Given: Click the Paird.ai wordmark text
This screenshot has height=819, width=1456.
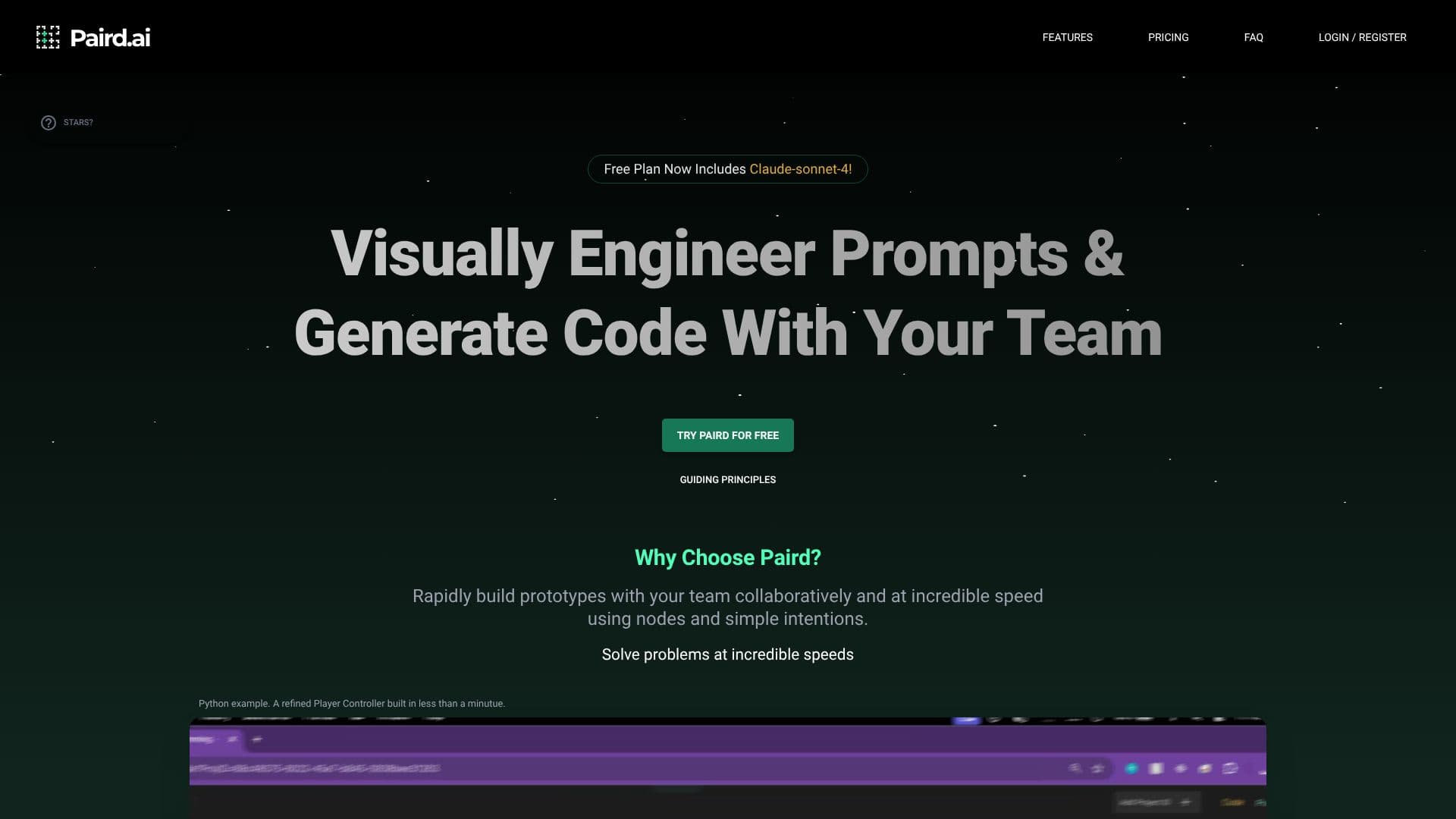Looking at the screenshot, I should pyautogui.click(x=110, y=38).
